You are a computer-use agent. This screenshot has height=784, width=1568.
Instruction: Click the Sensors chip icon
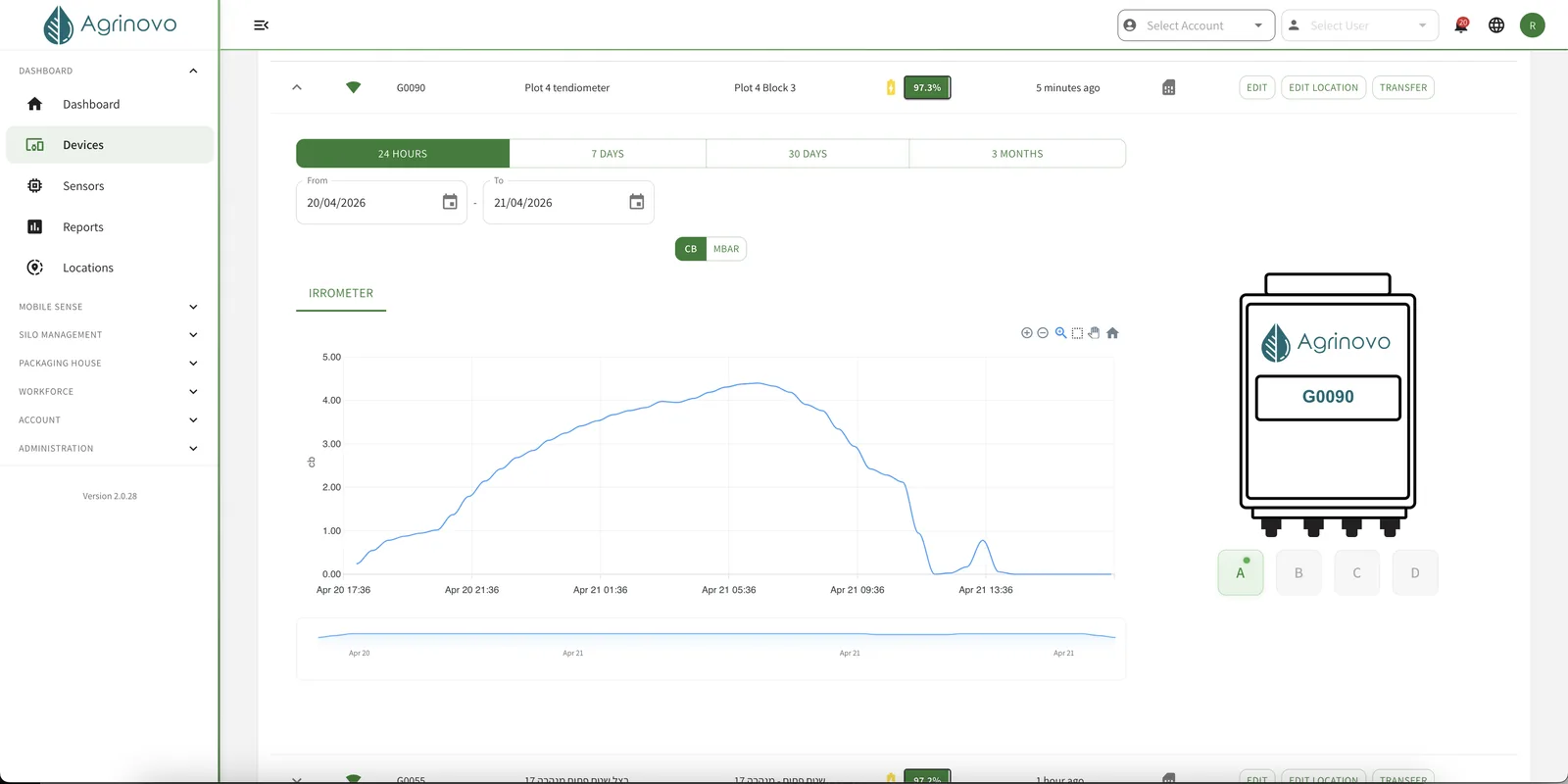click(35, 186)
